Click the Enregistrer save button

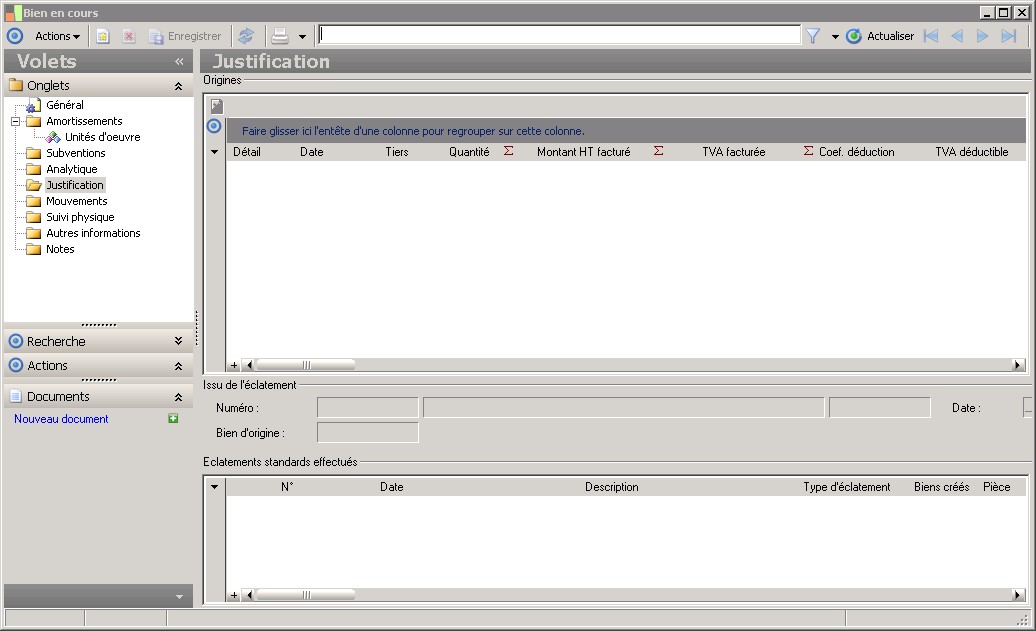coord(185,36)
